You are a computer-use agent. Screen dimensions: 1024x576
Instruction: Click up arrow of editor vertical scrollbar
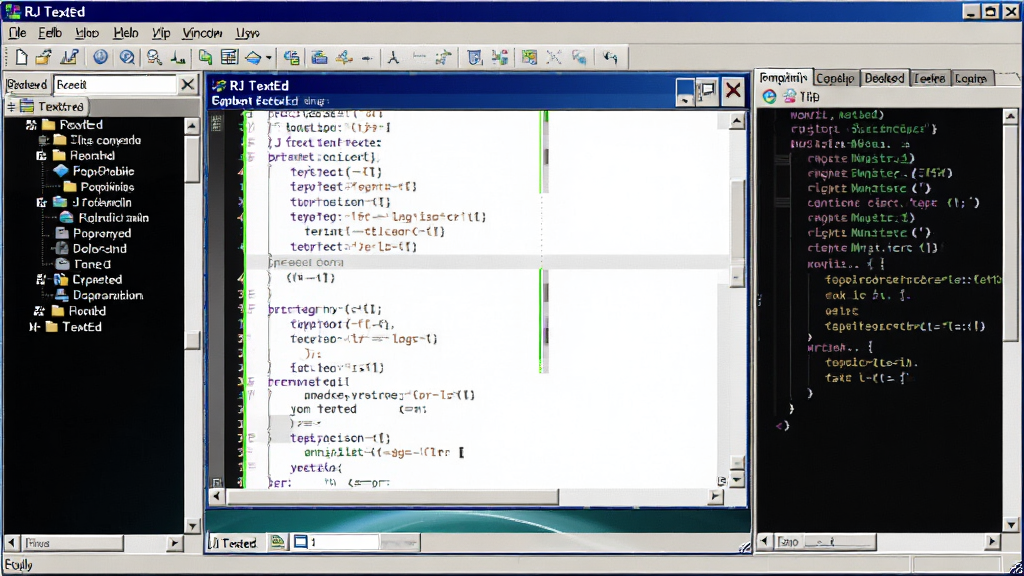click(737, 121)
